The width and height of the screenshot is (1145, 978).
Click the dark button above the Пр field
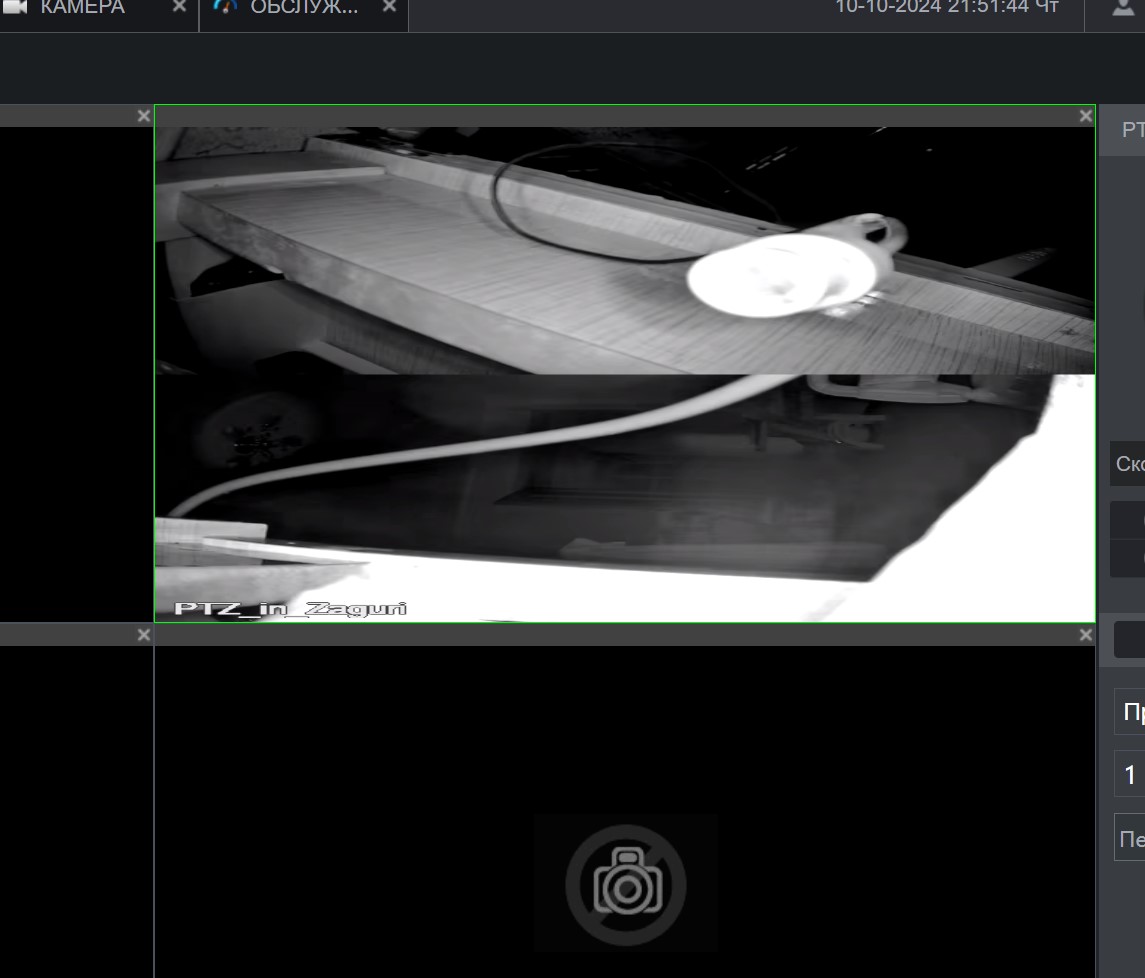(1130, 640)
